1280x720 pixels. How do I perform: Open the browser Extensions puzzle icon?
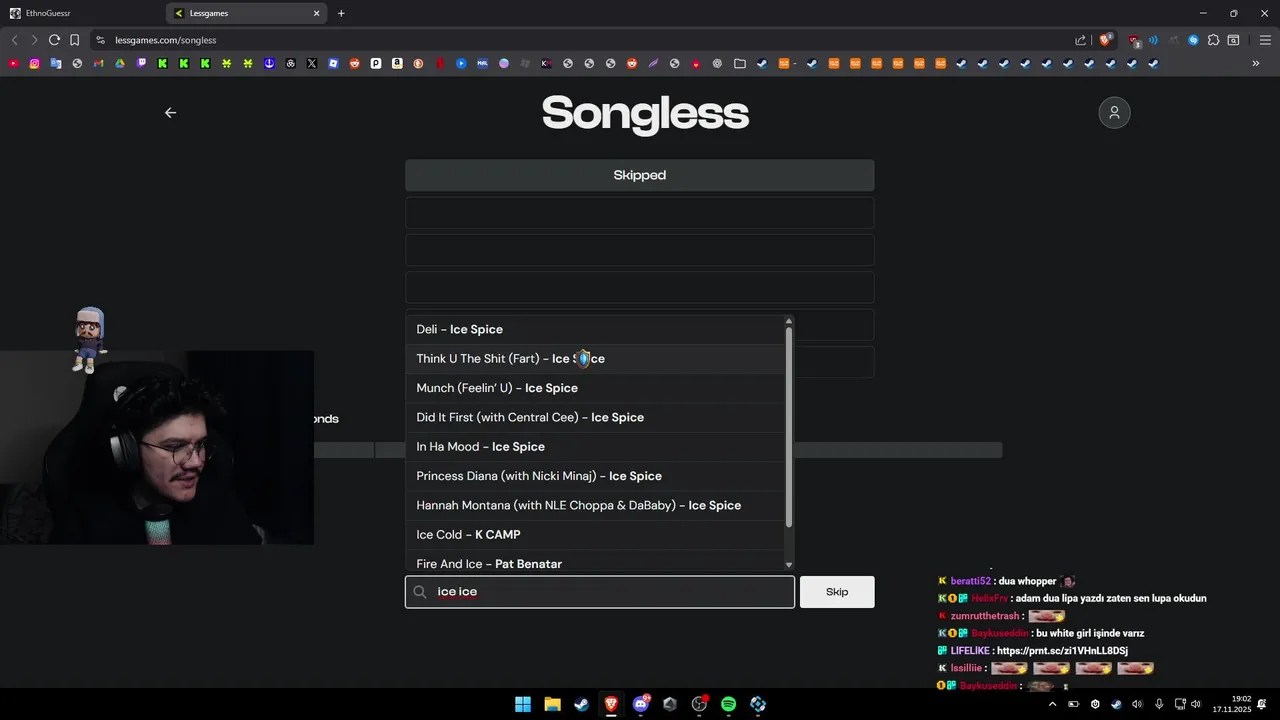pos(1213,40)
